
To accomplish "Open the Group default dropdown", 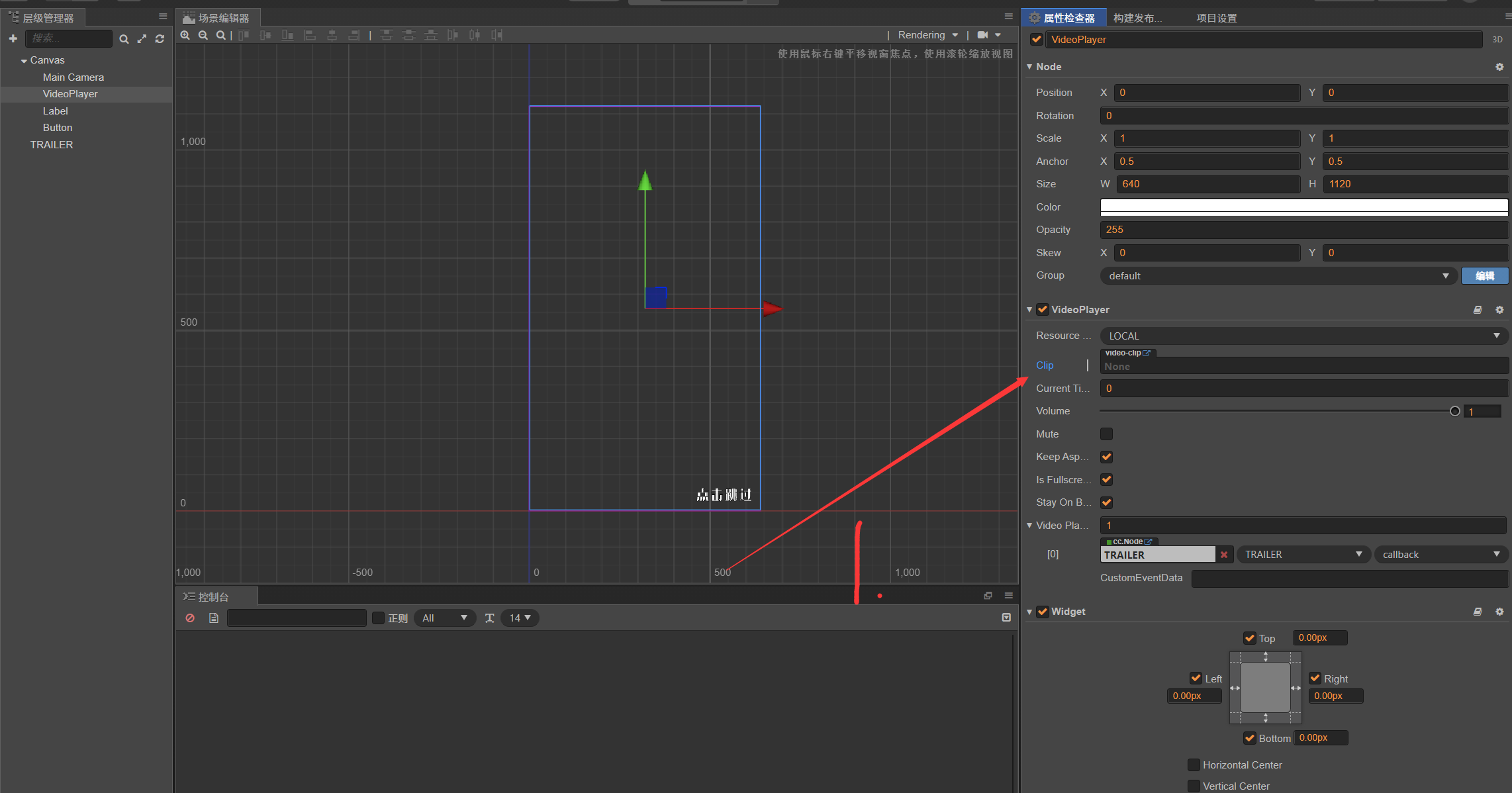I will pos(1278,276).
